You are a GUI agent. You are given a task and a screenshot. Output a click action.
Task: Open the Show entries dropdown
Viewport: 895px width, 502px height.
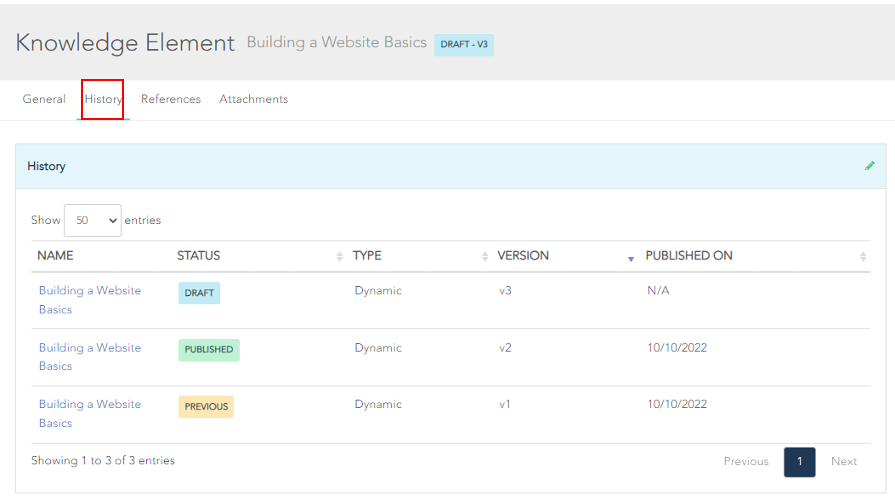pyautogui.click(x=92, y=220)
